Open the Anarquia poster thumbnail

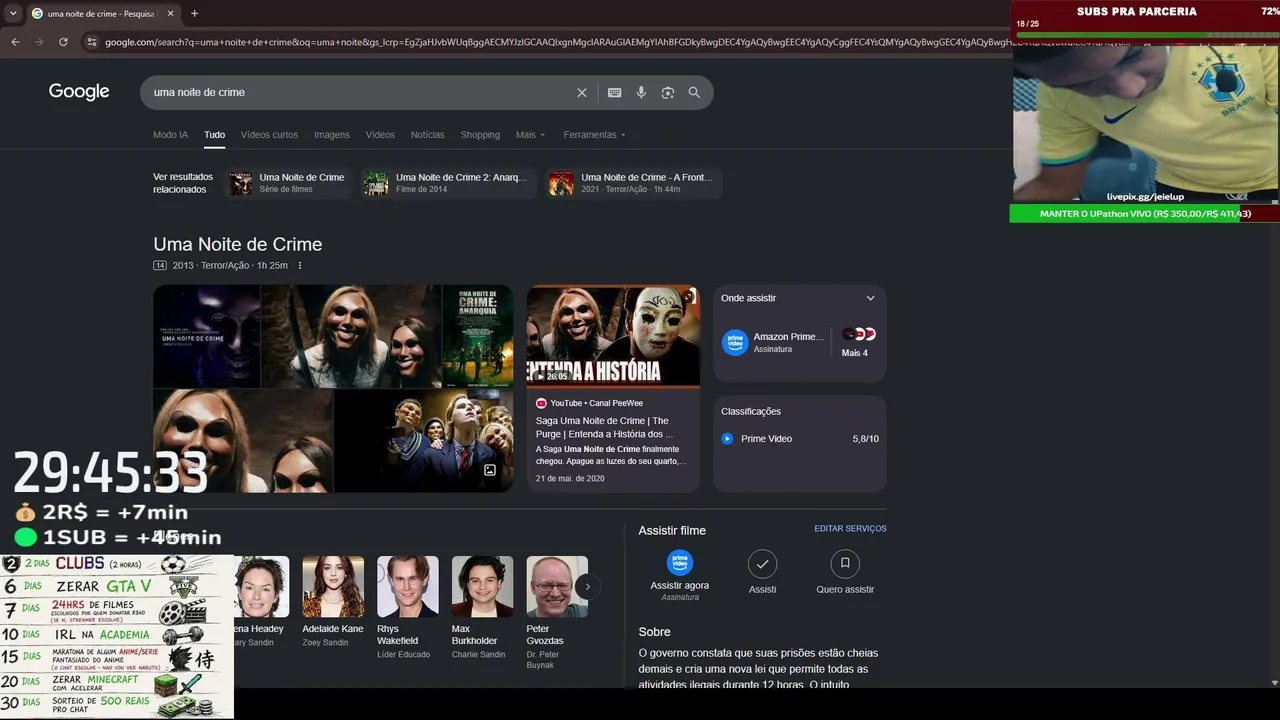point(478,336)
